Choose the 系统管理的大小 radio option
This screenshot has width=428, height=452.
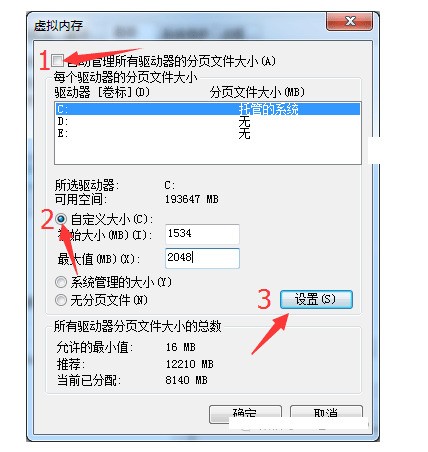click(61, 282)
